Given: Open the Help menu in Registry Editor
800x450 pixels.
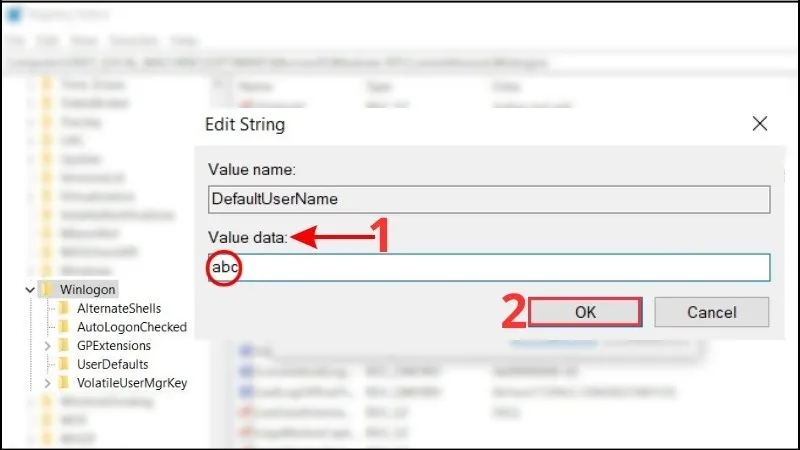Looking at the screenshot, I should 184,41.
